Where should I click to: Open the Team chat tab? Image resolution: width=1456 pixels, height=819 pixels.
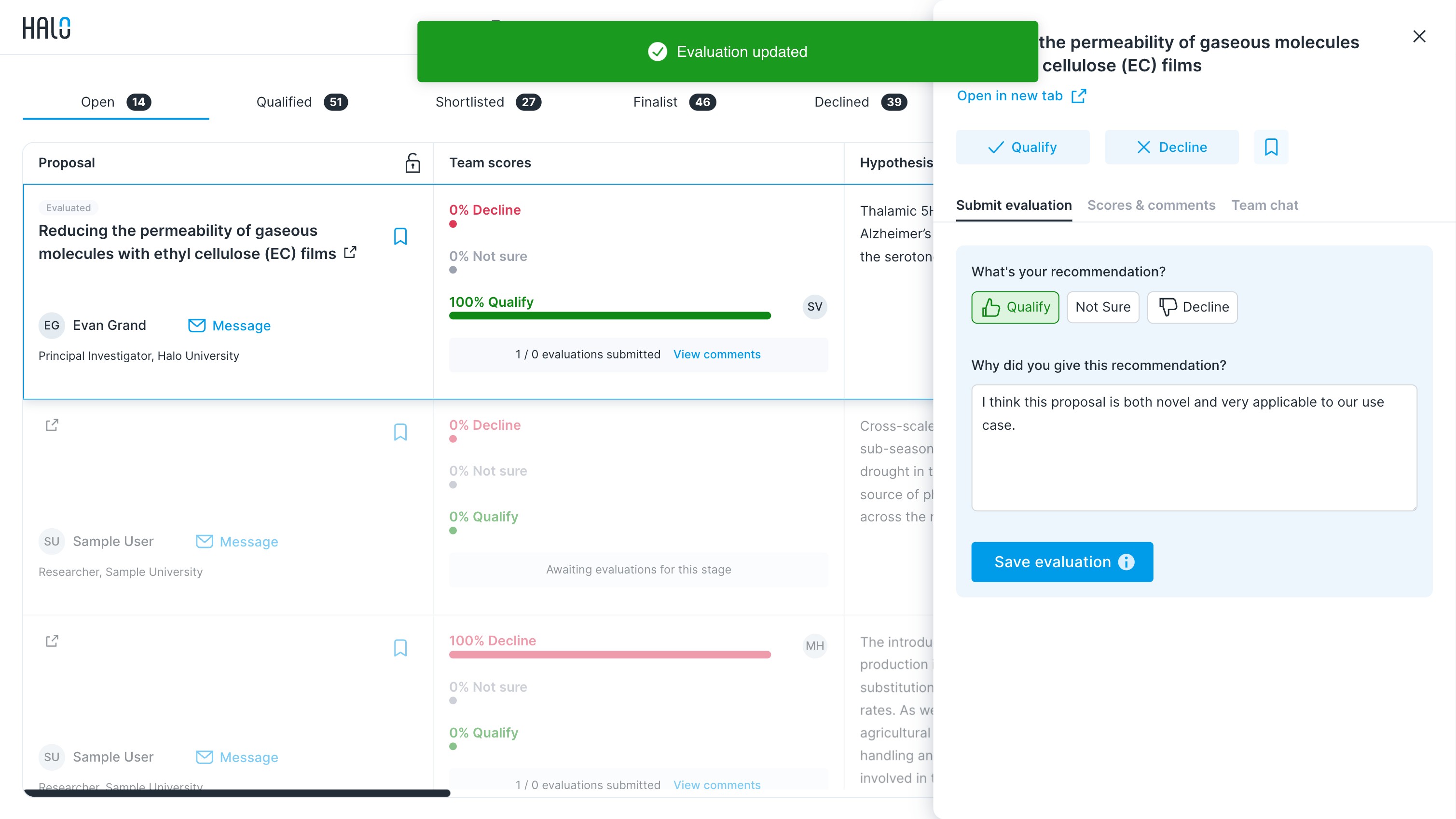[x=1265, y=205]
